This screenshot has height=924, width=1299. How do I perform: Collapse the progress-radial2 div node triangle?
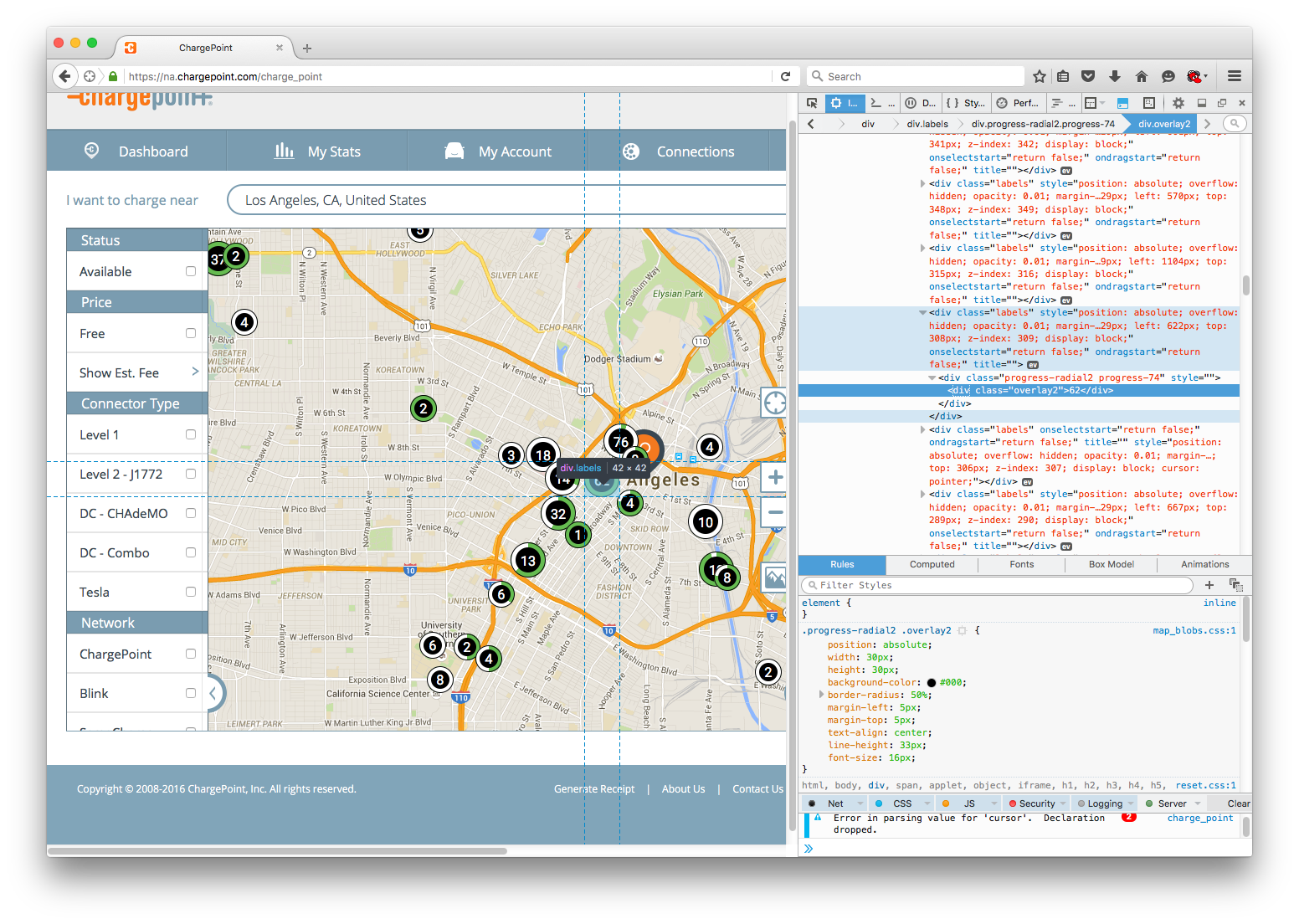tap(932, 377)
